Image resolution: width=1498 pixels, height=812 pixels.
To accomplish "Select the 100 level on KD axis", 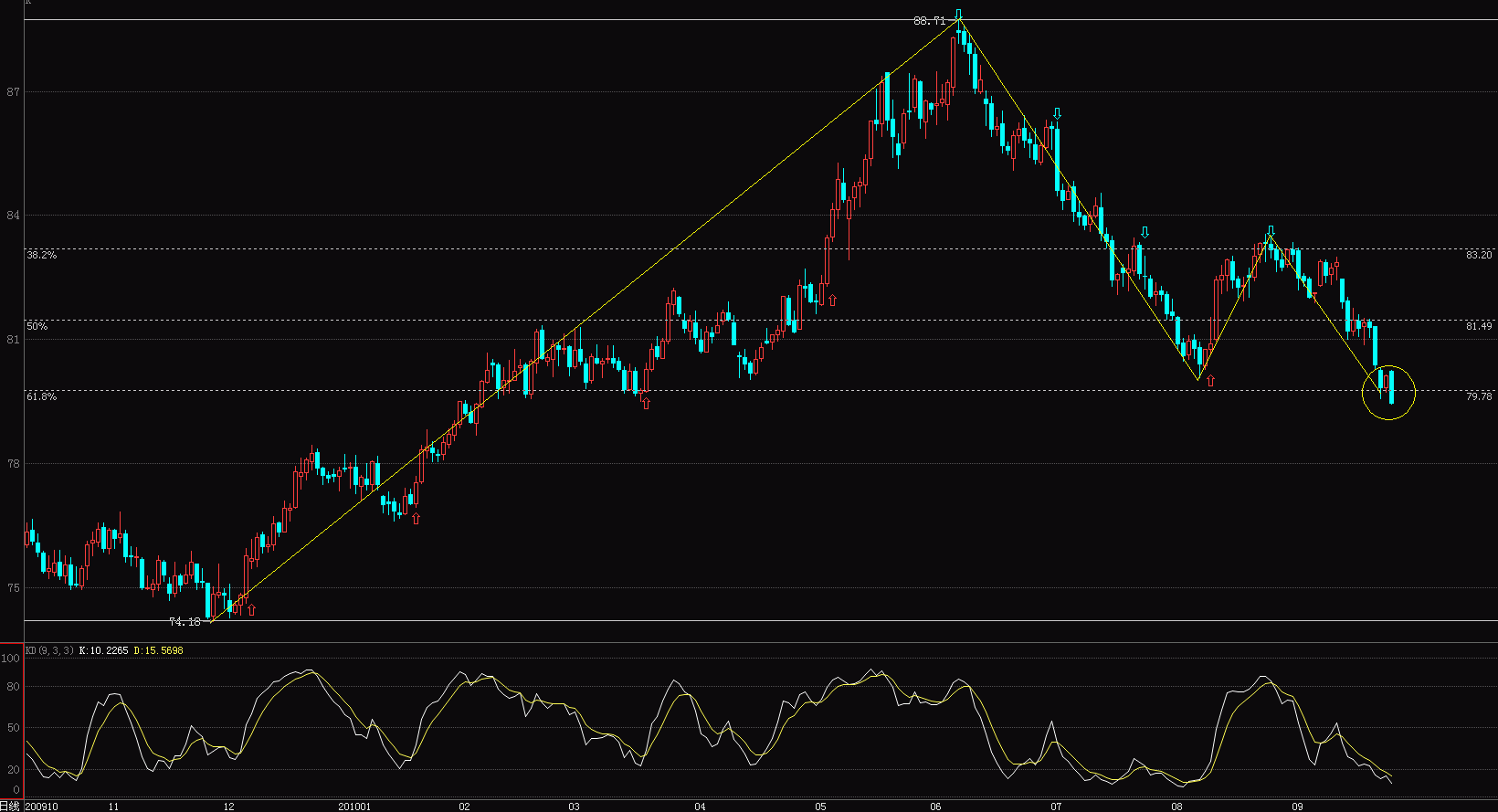I will pyautogui.click(x=11, y=659).
